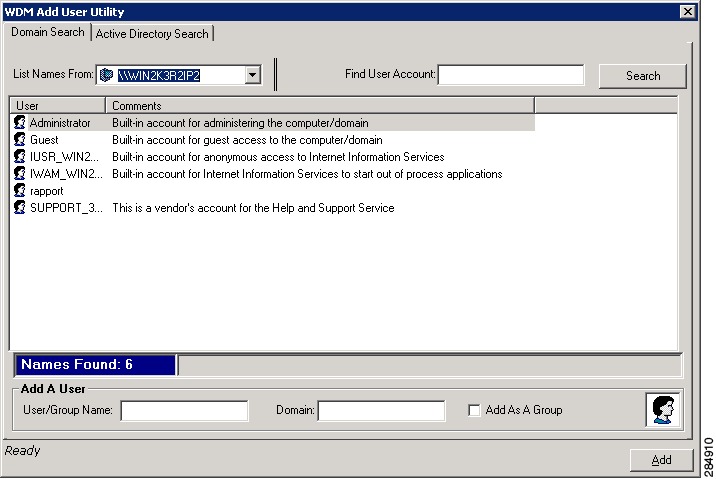Click the Ready status bar text
The height and width of the screenshot is (479, 716).
(22, 451)
